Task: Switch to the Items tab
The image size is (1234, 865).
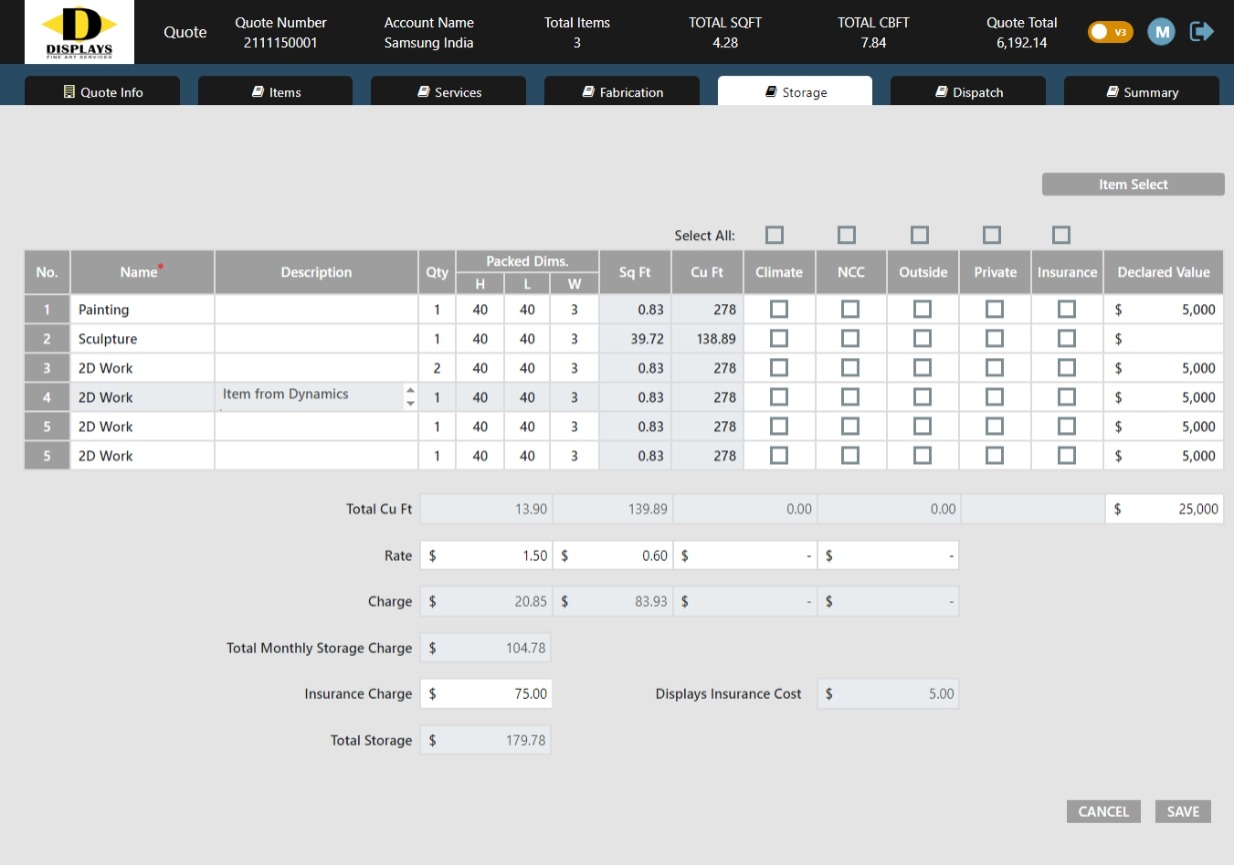Action: 275,92
